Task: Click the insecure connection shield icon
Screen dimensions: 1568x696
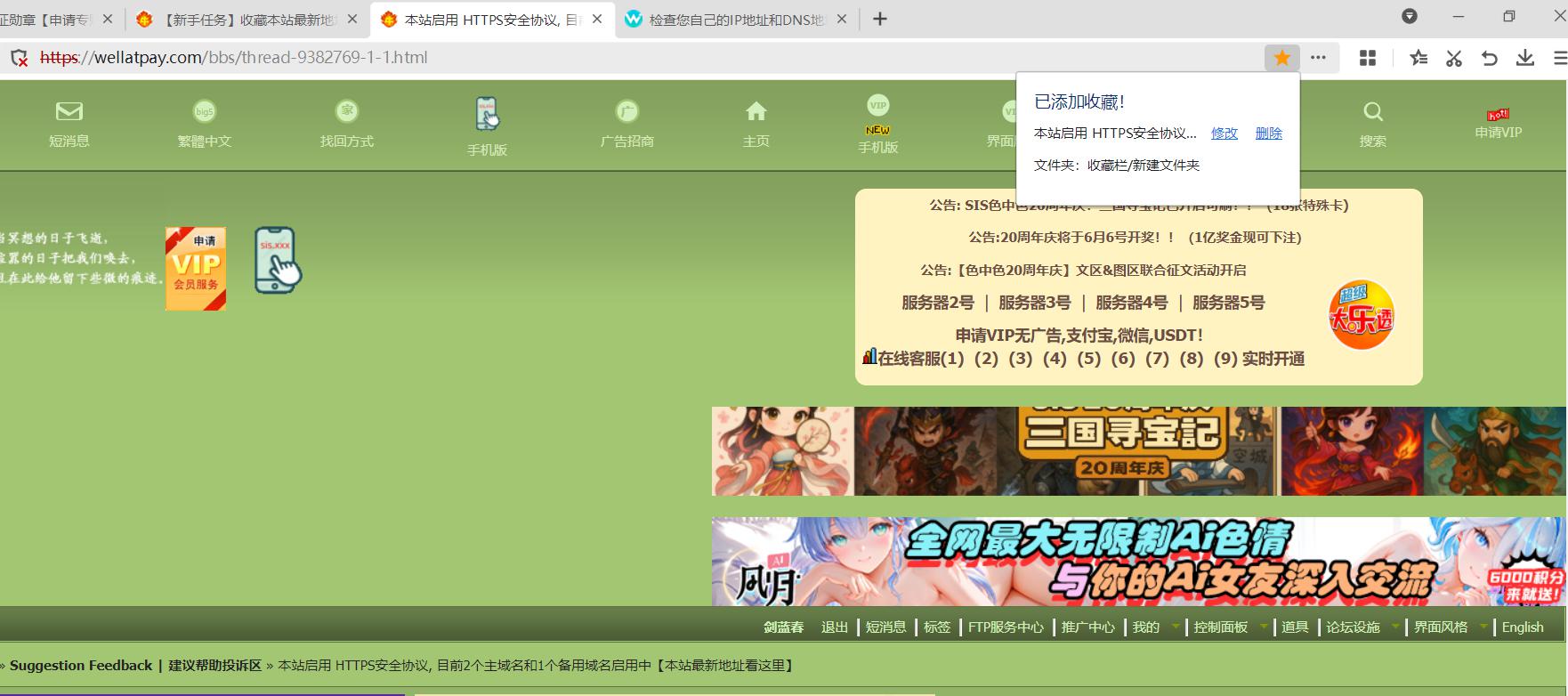Action: (20, 58)
